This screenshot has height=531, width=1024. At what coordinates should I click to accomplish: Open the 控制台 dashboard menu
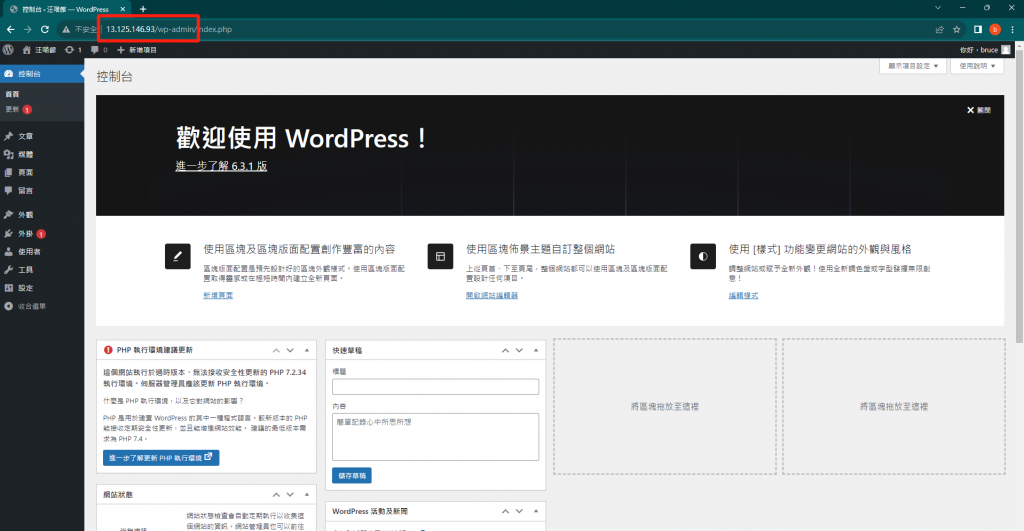coord(42,74)
